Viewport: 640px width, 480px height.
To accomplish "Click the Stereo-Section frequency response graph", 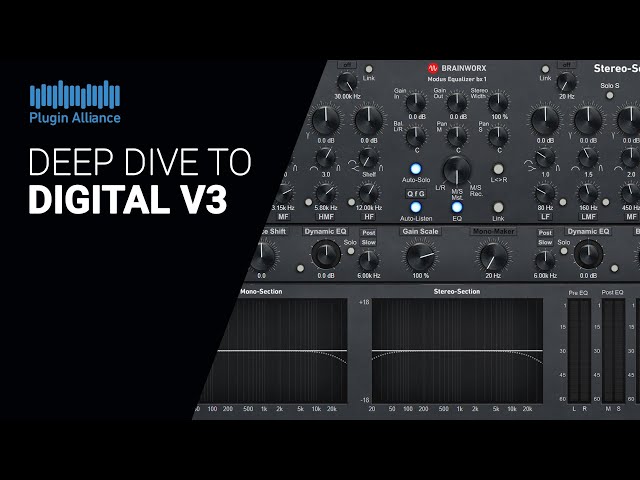I will click(x=457, y=351).
